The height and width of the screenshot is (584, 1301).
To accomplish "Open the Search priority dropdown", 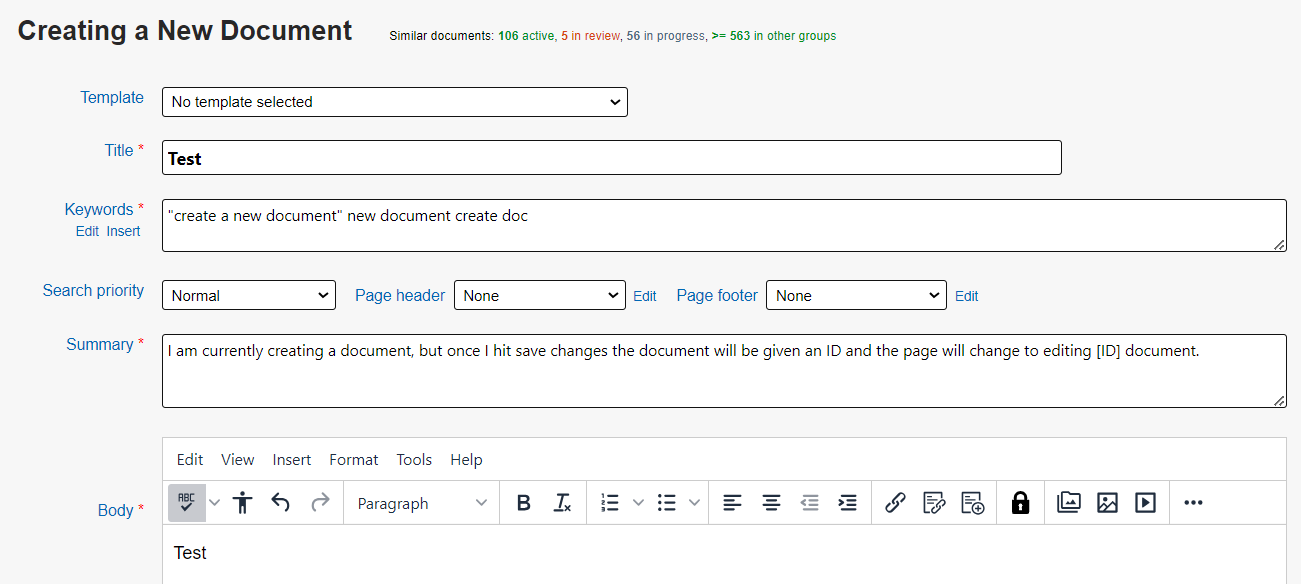I will 249,295.
